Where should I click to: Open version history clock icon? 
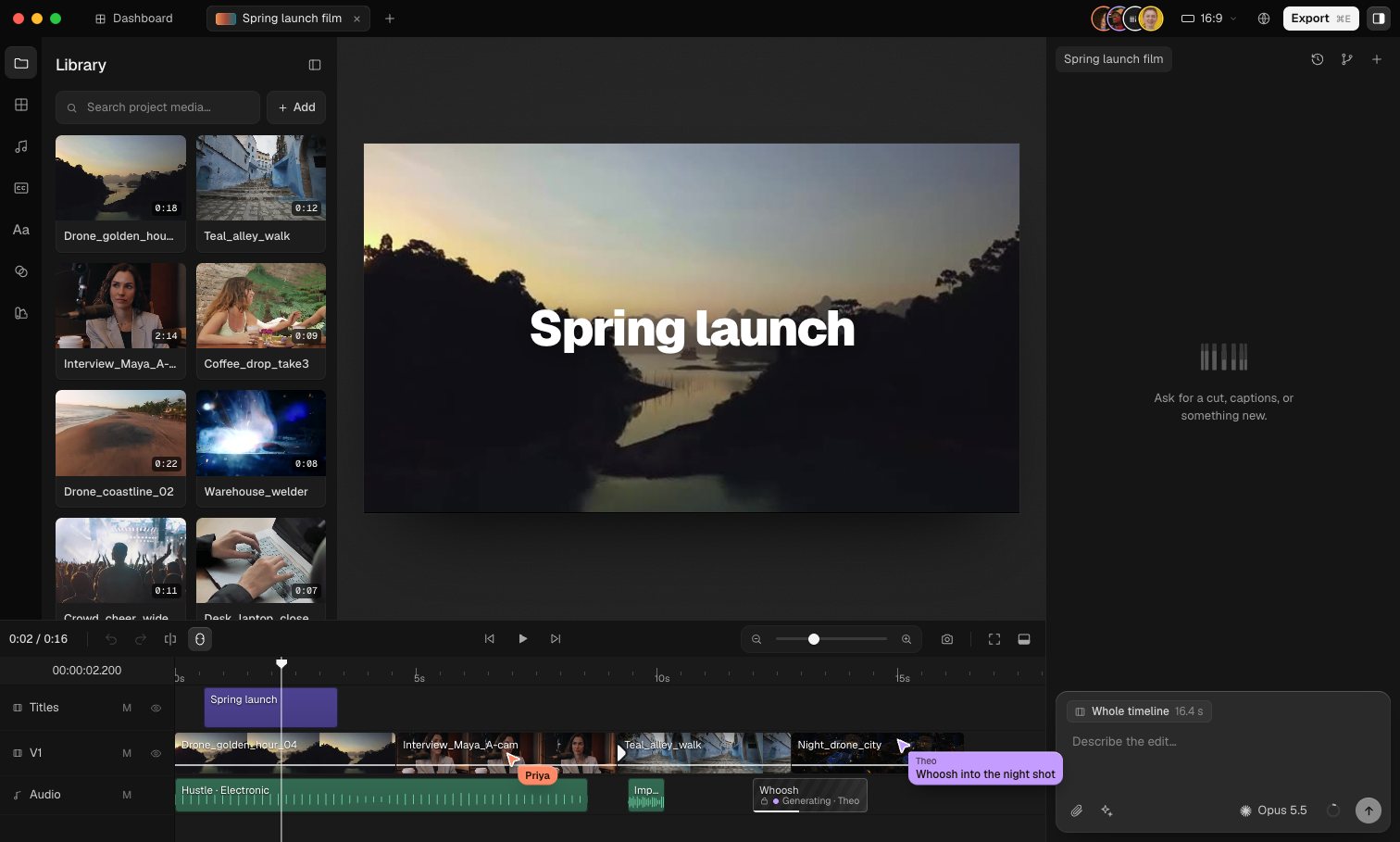(x=1318, y=59)
